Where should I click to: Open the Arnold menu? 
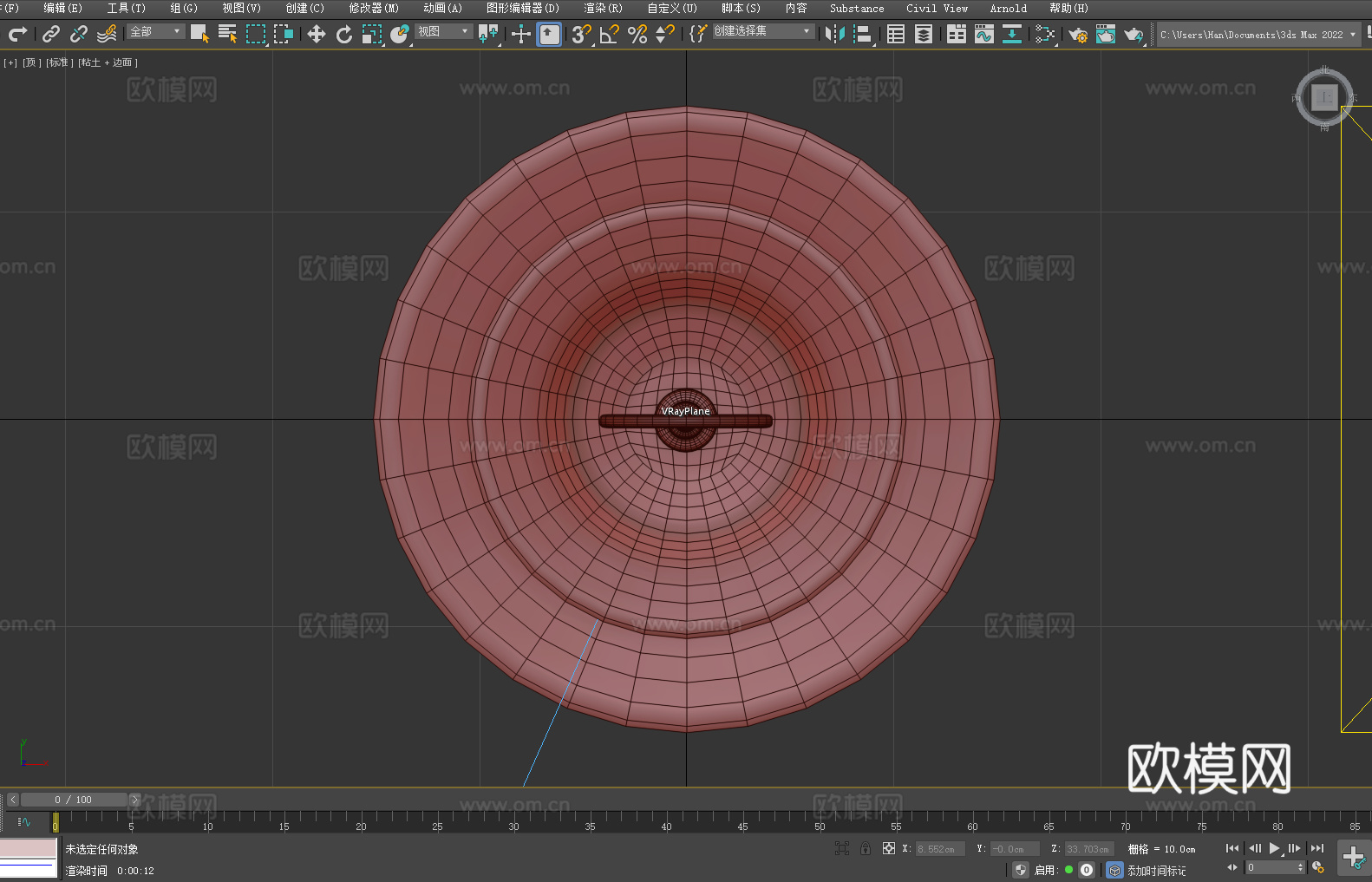point(1009,8)
